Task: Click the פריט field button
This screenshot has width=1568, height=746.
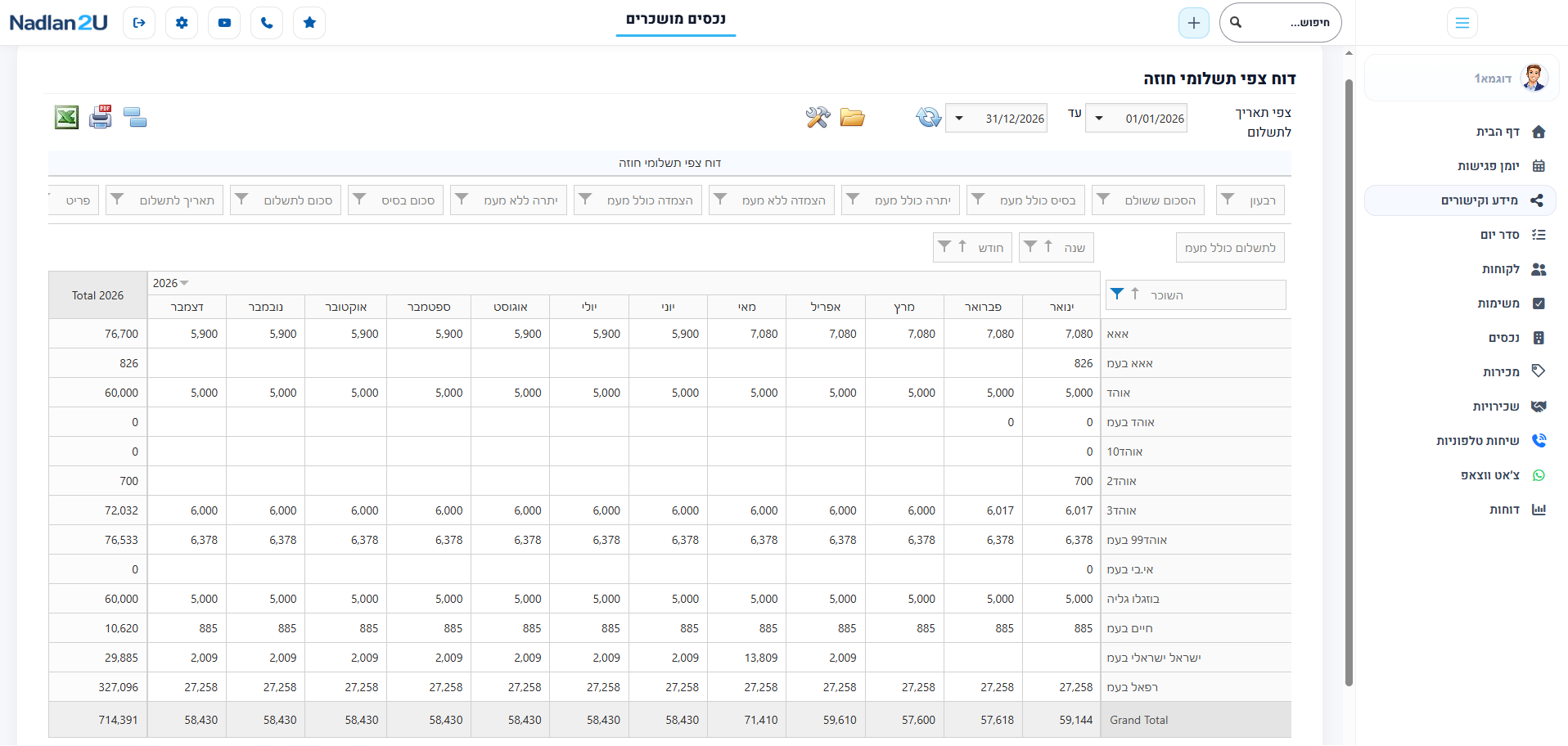Action: coord(74,200)
